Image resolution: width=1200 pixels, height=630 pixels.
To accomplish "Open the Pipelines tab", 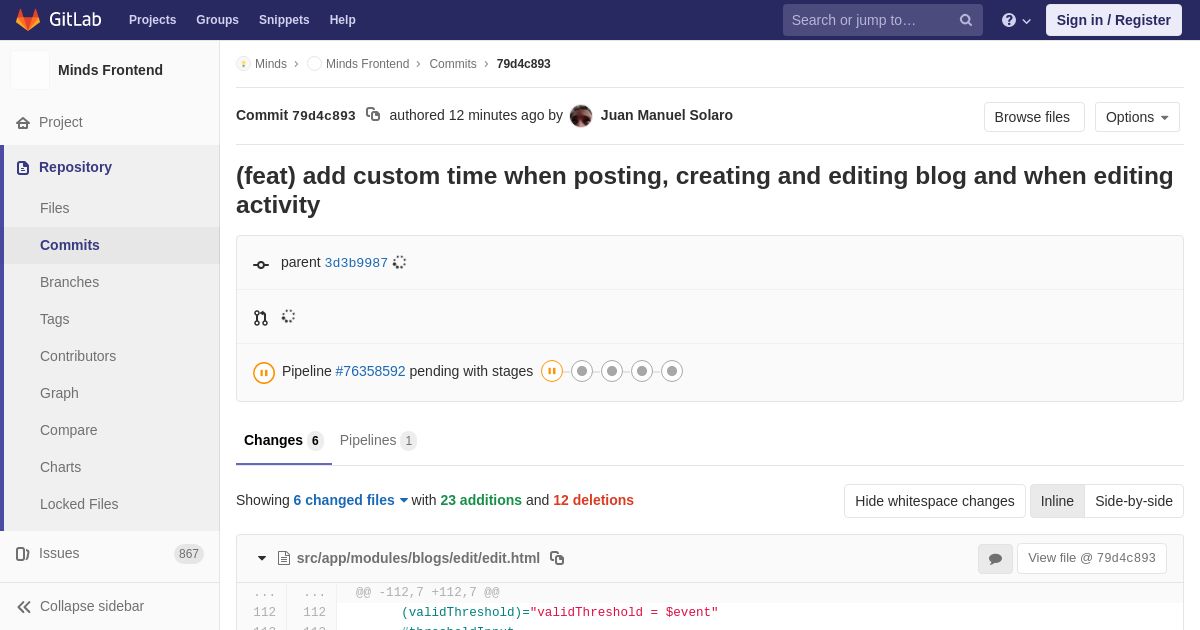I will click(x=378, y=441).
